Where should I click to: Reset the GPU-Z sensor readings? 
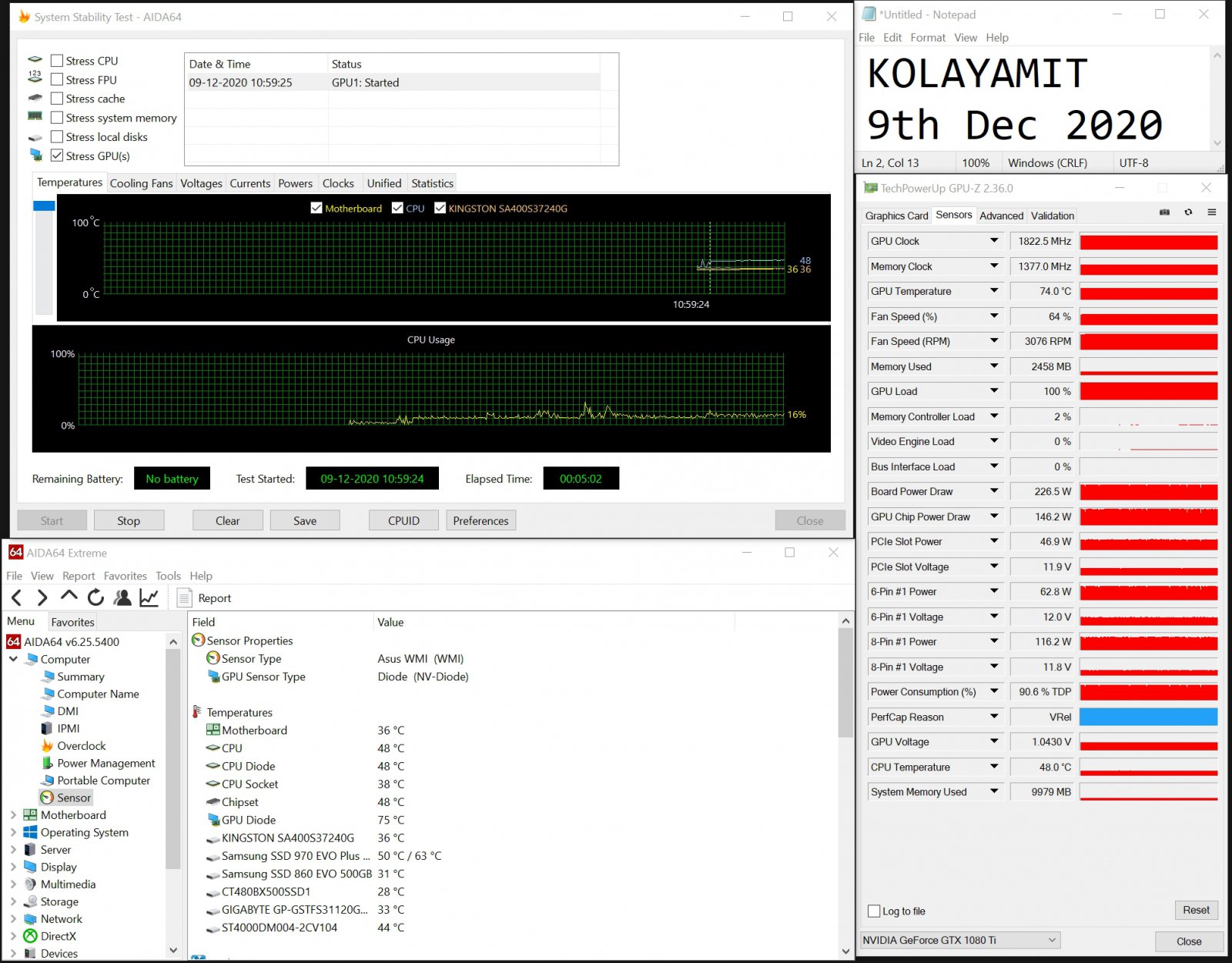(x=1196, y=910)
